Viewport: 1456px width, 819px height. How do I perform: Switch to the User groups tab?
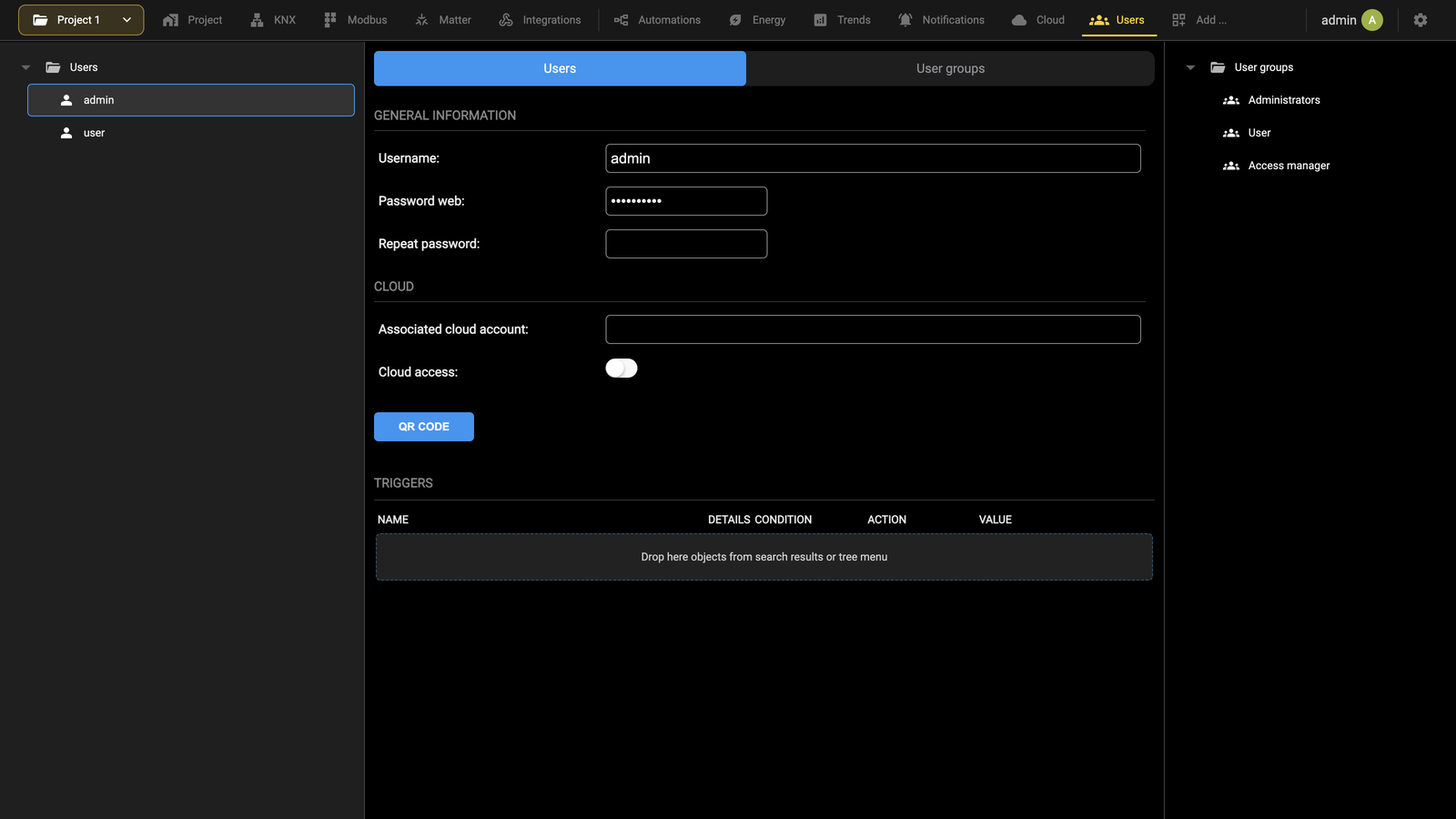click(x=950, y=68)
